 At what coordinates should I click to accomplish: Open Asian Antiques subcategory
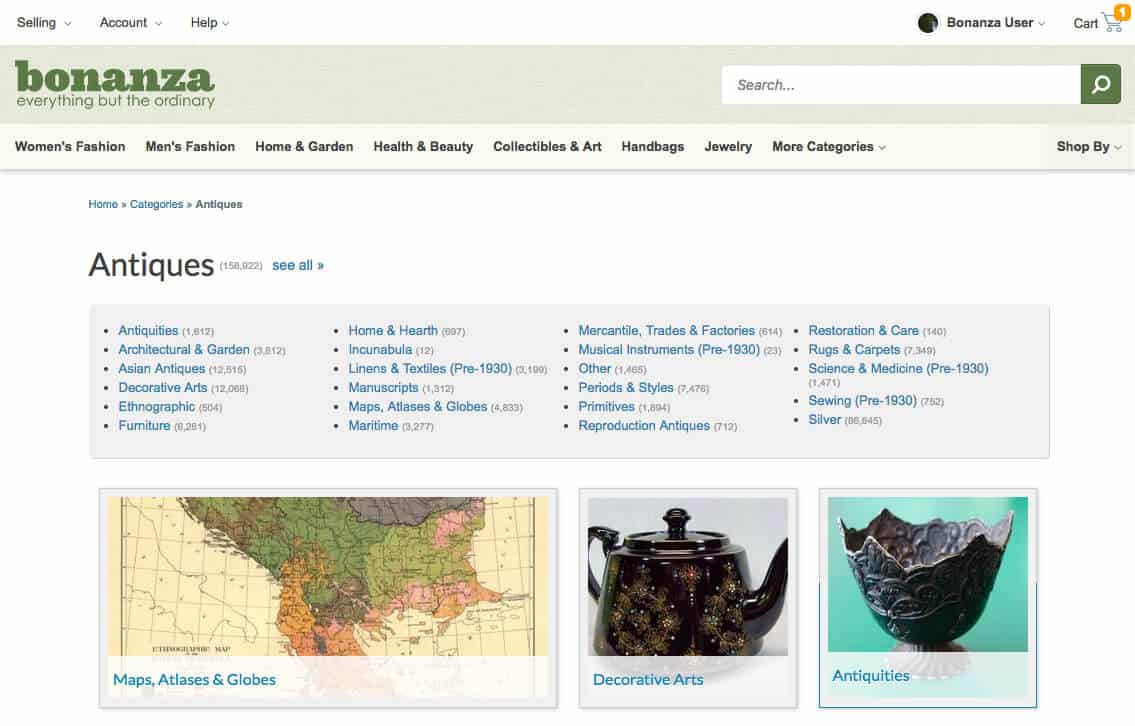pyautogui.click(x=161, y=368)
